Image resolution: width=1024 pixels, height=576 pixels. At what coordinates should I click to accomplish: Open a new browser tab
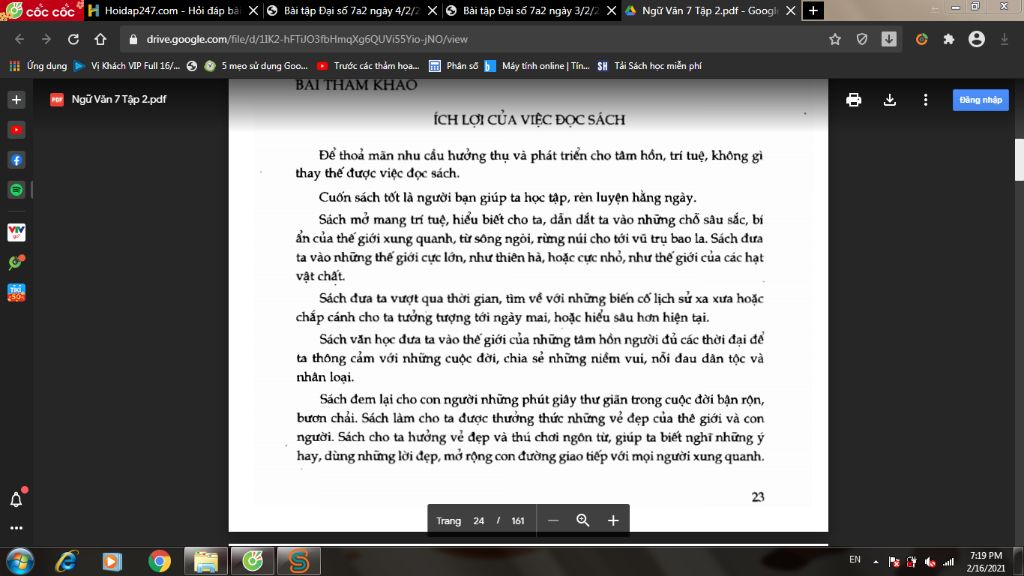pyautogui.click(x=813, y=10)
